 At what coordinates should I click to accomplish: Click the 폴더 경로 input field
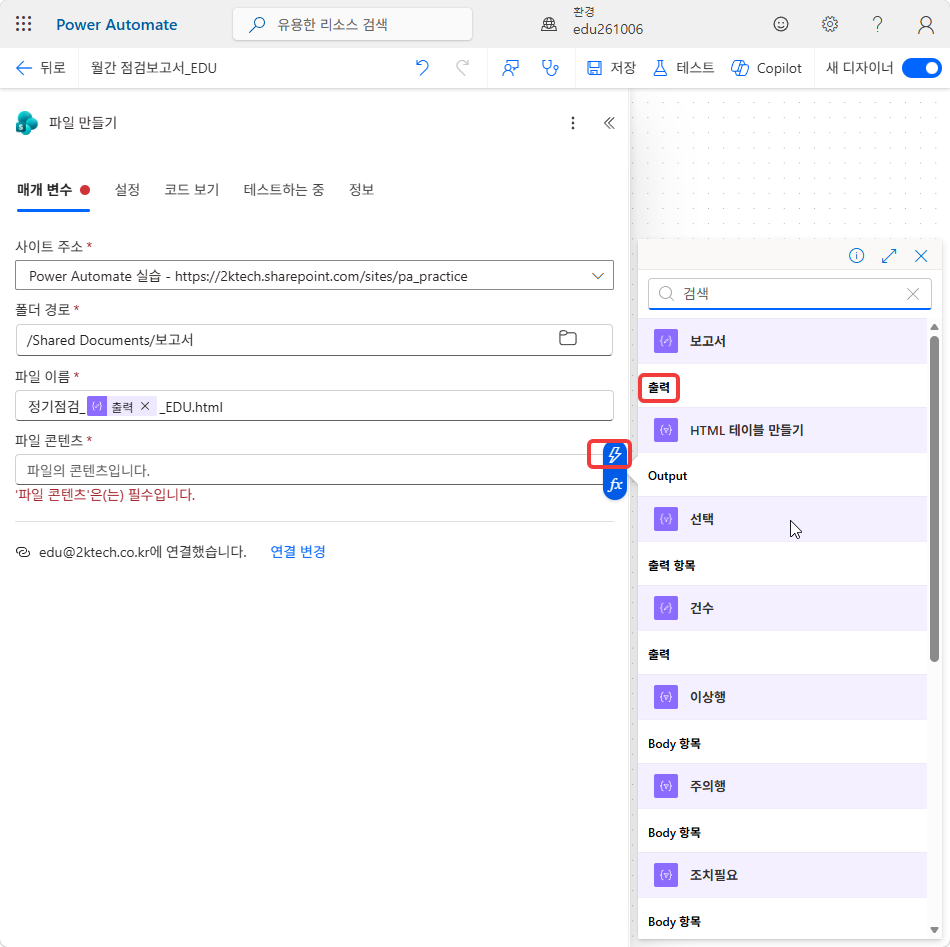pyautogui.click(x=314, y=340)
